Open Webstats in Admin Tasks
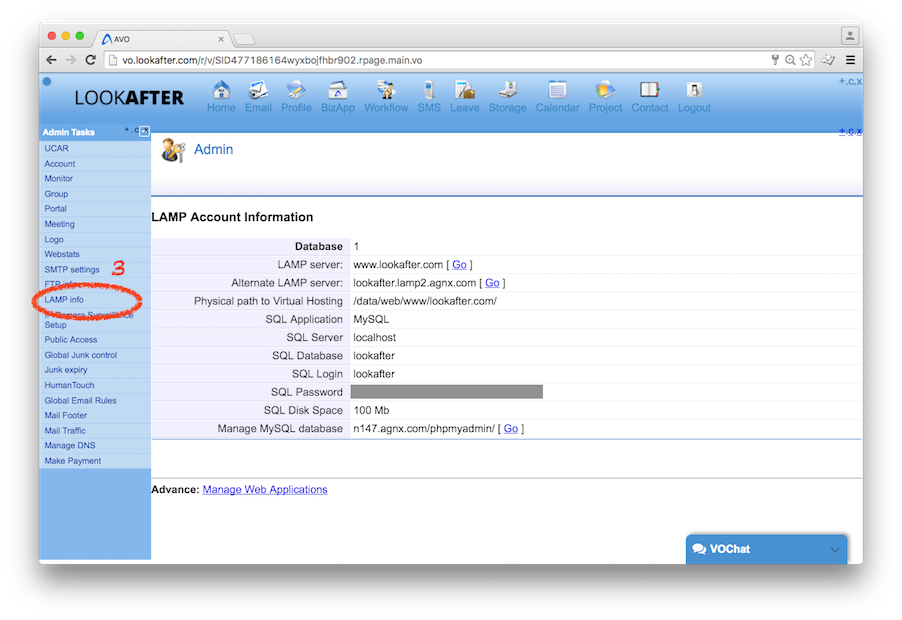This screenshot has height=620, width=902. [x=62, y=254]
